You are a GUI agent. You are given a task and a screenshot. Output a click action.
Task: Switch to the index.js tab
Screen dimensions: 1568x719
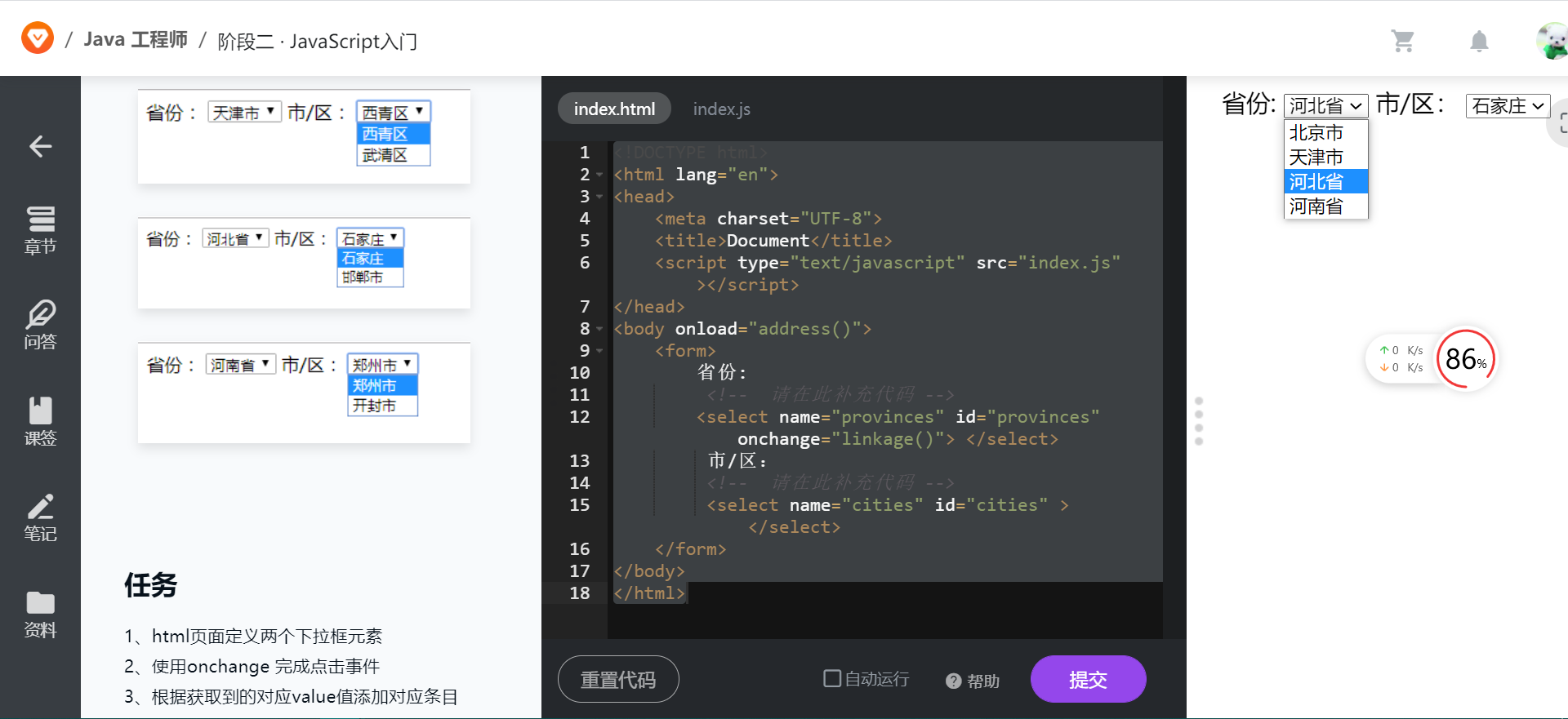721,109
